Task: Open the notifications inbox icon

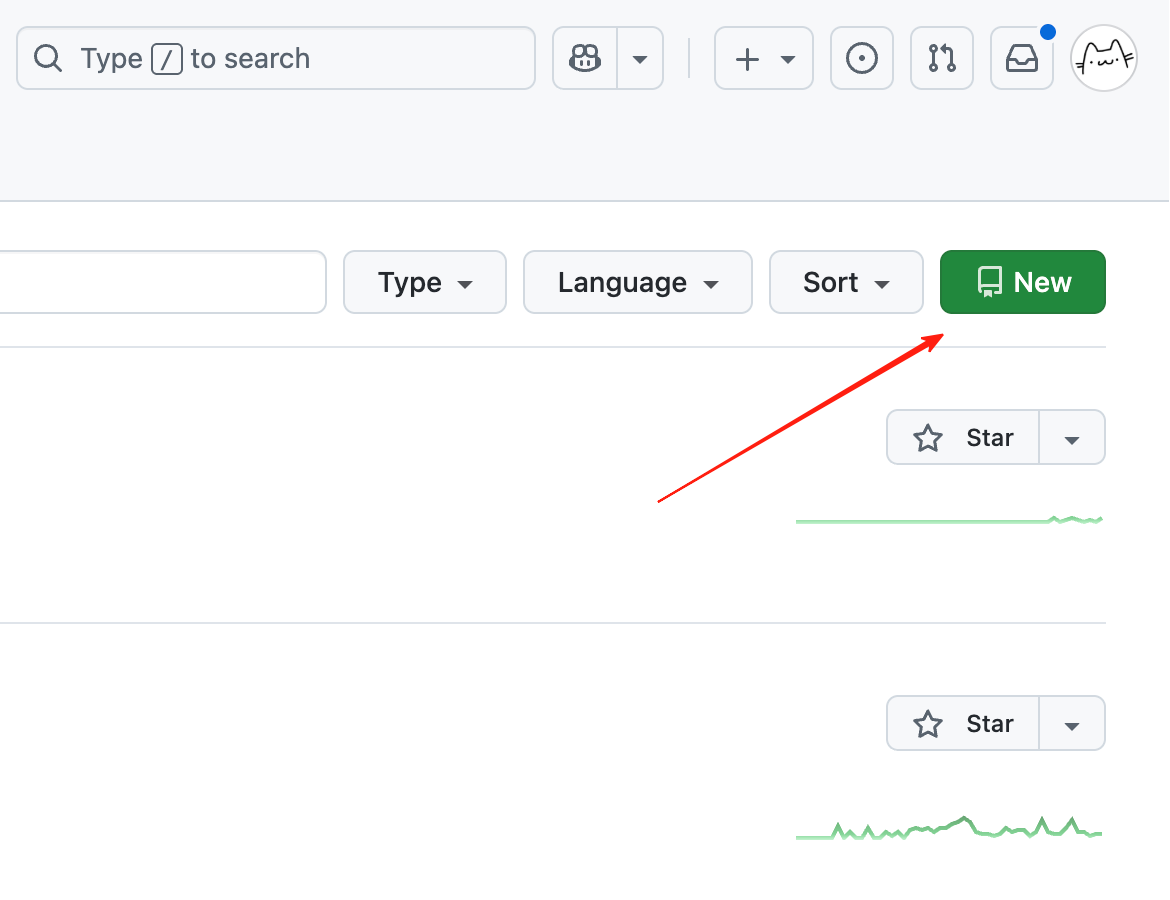Action: [x=1021, y=59]
